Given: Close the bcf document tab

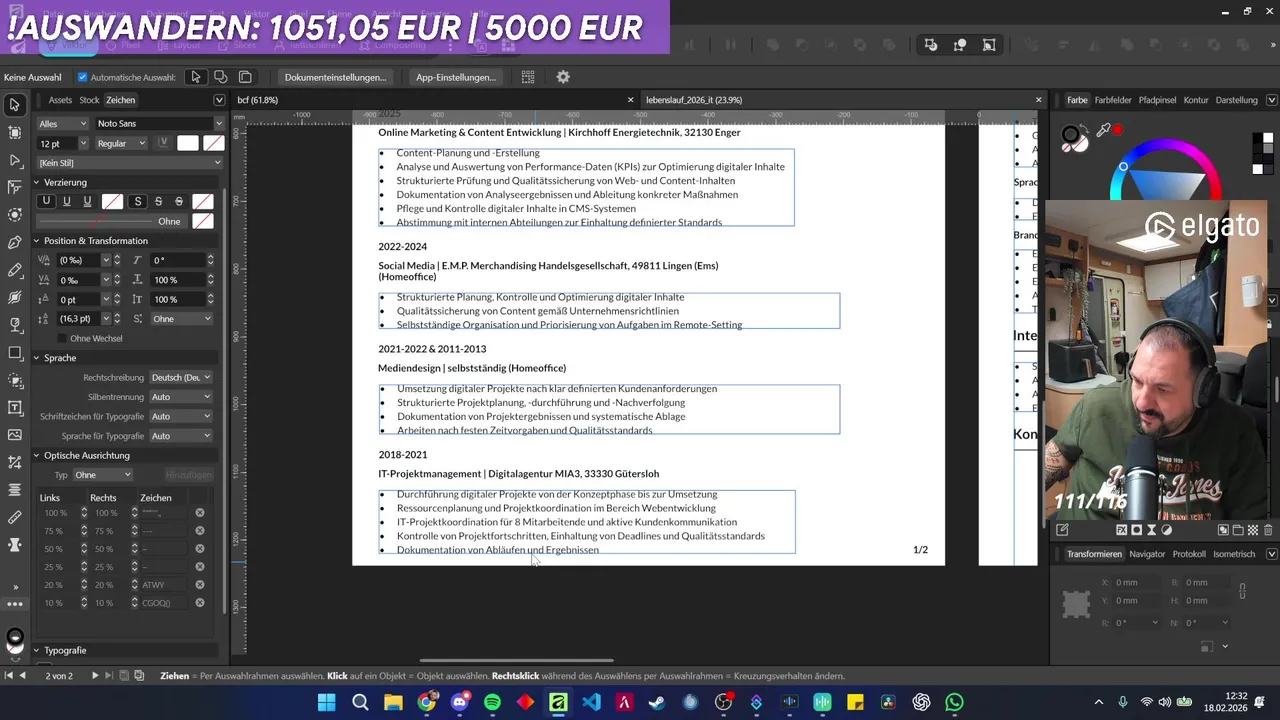Looking at the screenshot, I should (x=631, y=100).
